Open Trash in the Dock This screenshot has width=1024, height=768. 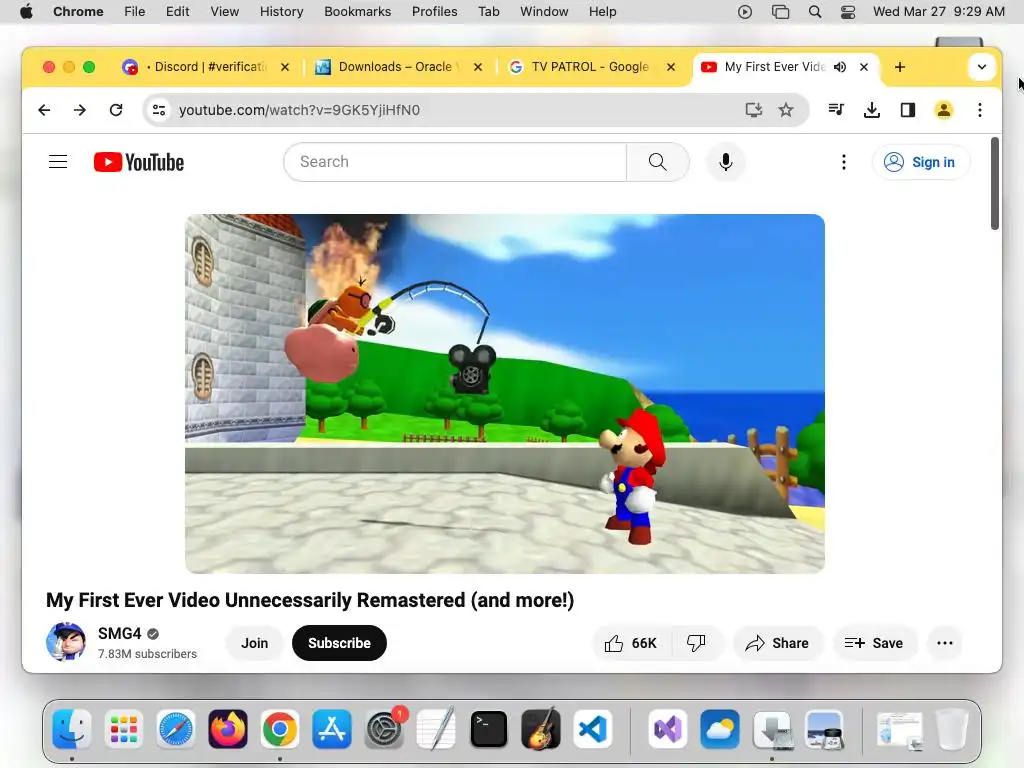952,729
